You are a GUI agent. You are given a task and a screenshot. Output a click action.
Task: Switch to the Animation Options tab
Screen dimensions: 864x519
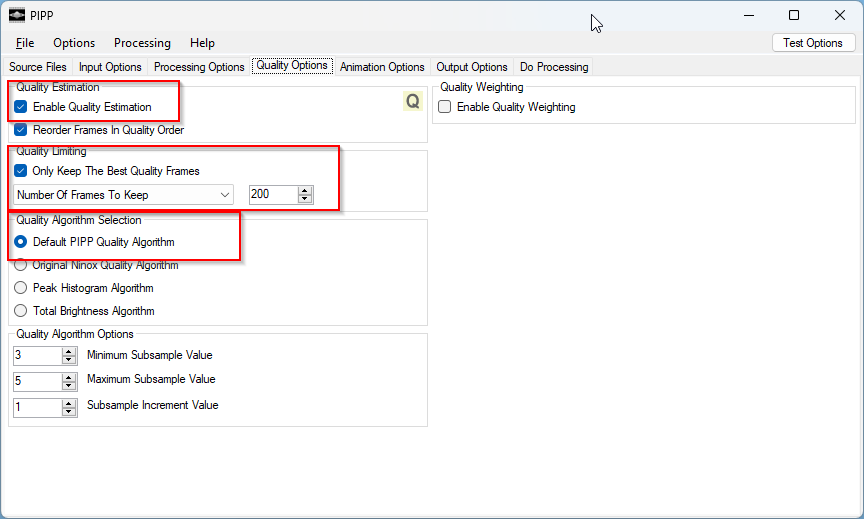pos(382,67)
